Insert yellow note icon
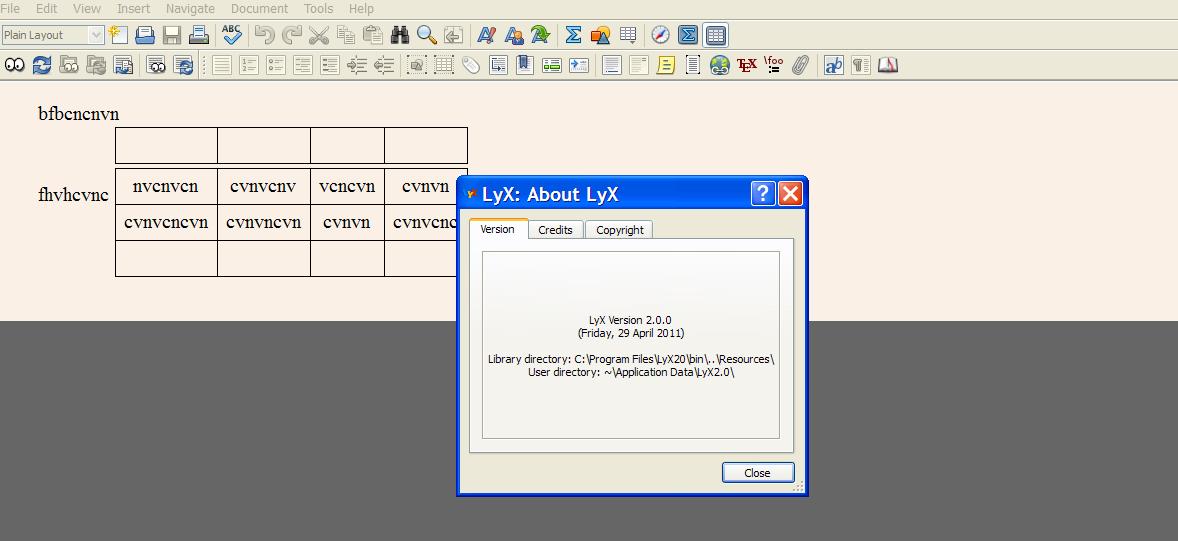 click(x=666, y=65)
